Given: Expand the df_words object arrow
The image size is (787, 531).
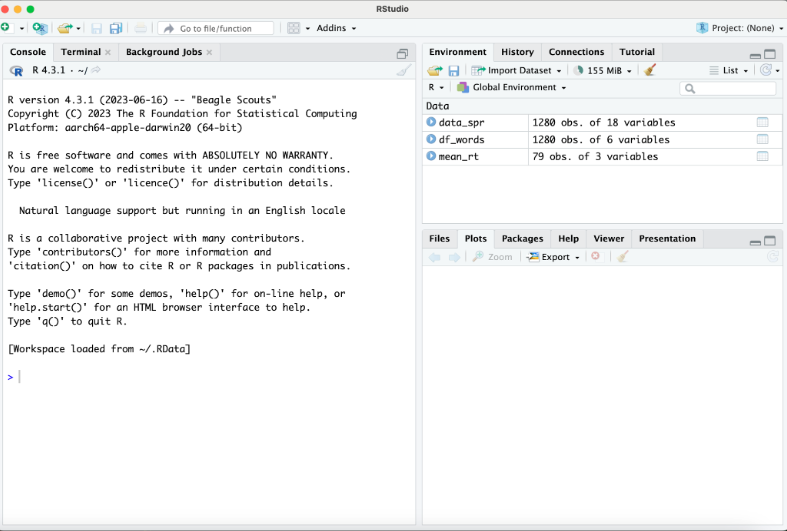Looking at the screenshot, I should coord(431,139).
